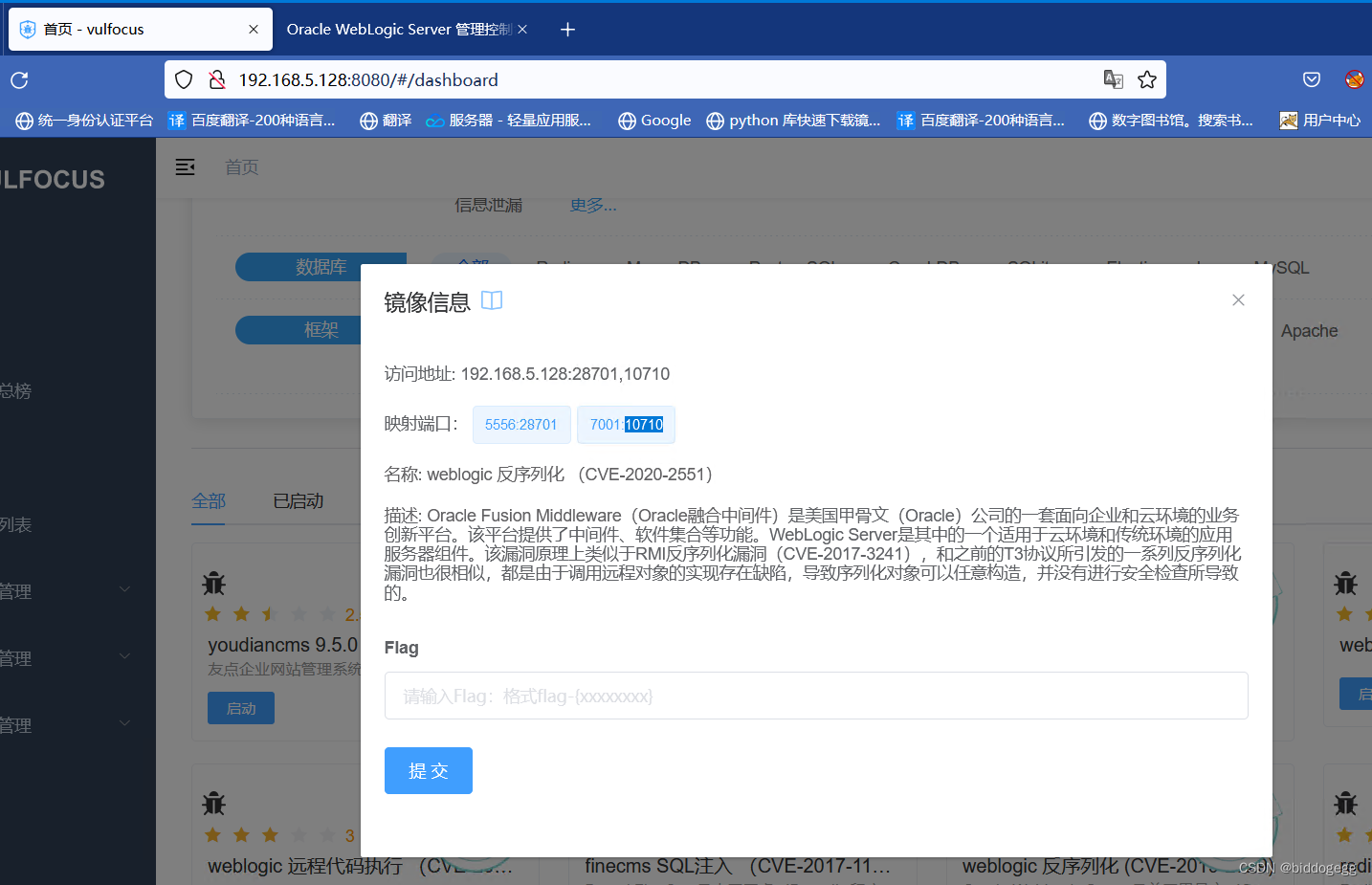This screenshot has width=1372, height=885.
Task: Focus the Flag input field
Action: [x=816, y=696]
